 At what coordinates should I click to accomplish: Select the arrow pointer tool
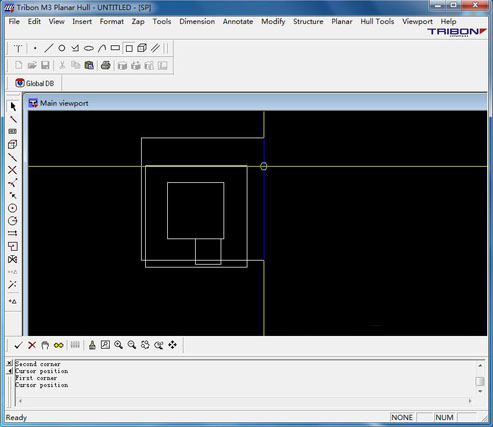click(13, 107)
